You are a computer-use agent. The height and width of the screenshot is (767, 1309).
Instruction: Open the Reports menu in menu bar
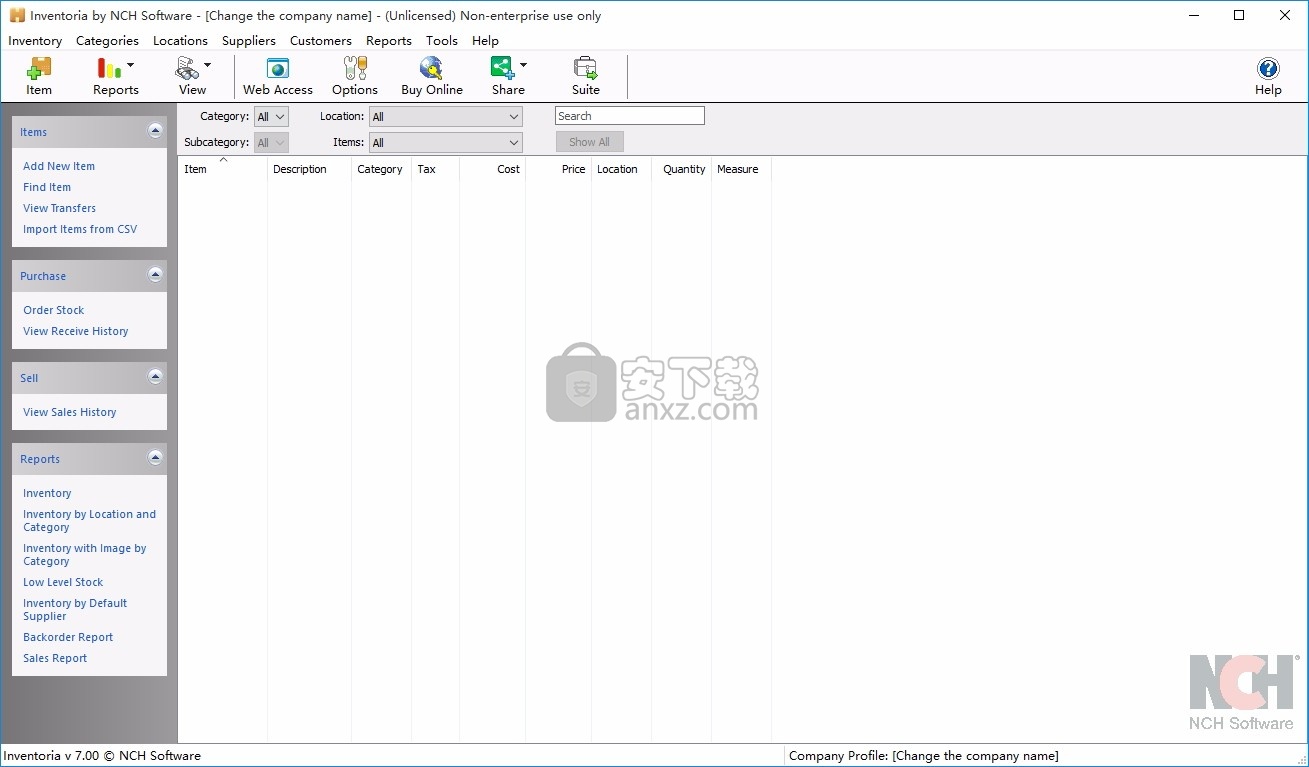(x=389, y=41)
